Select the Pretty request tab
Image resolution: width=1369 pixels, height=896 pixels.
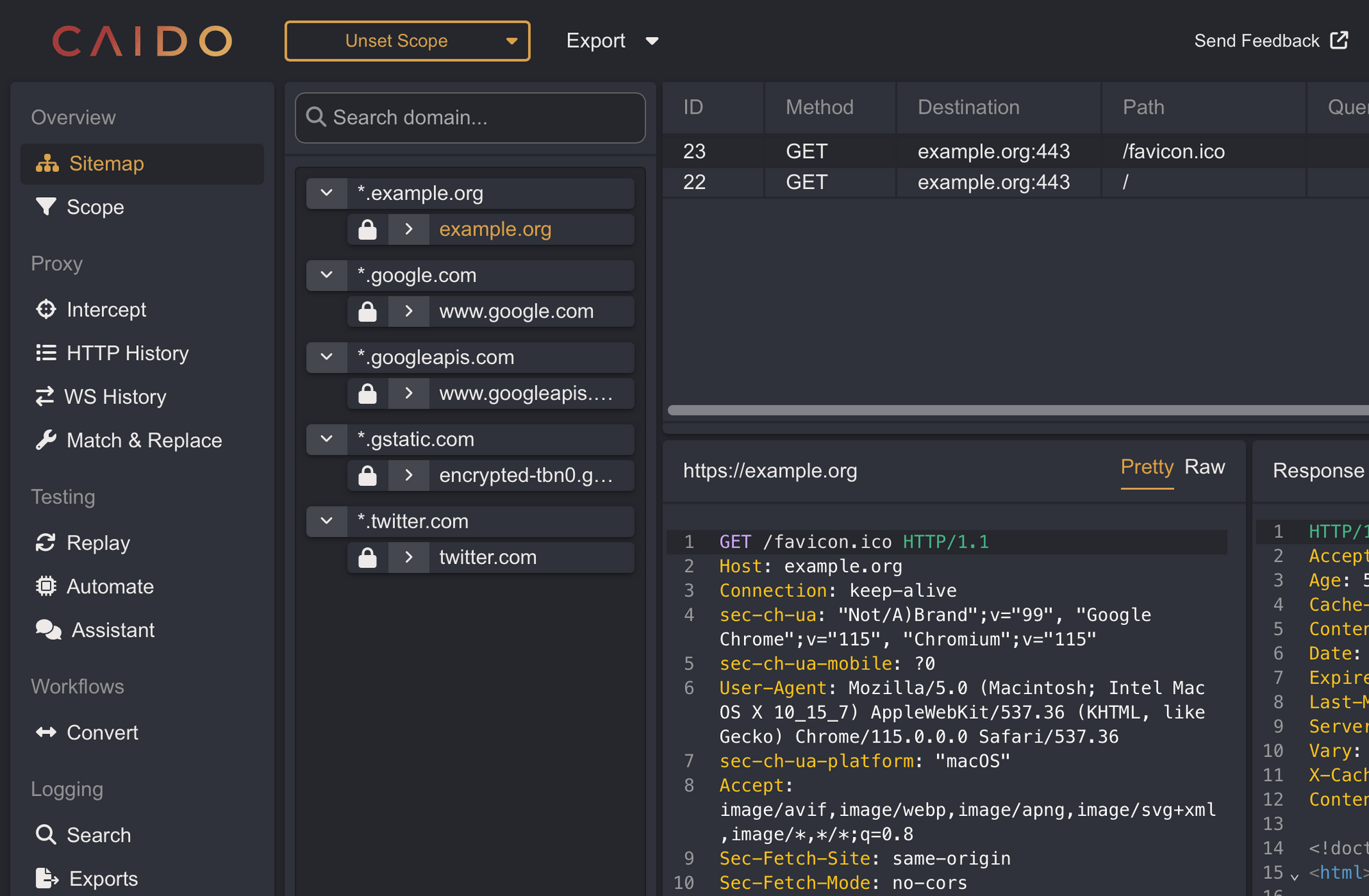pos(1147,467)
